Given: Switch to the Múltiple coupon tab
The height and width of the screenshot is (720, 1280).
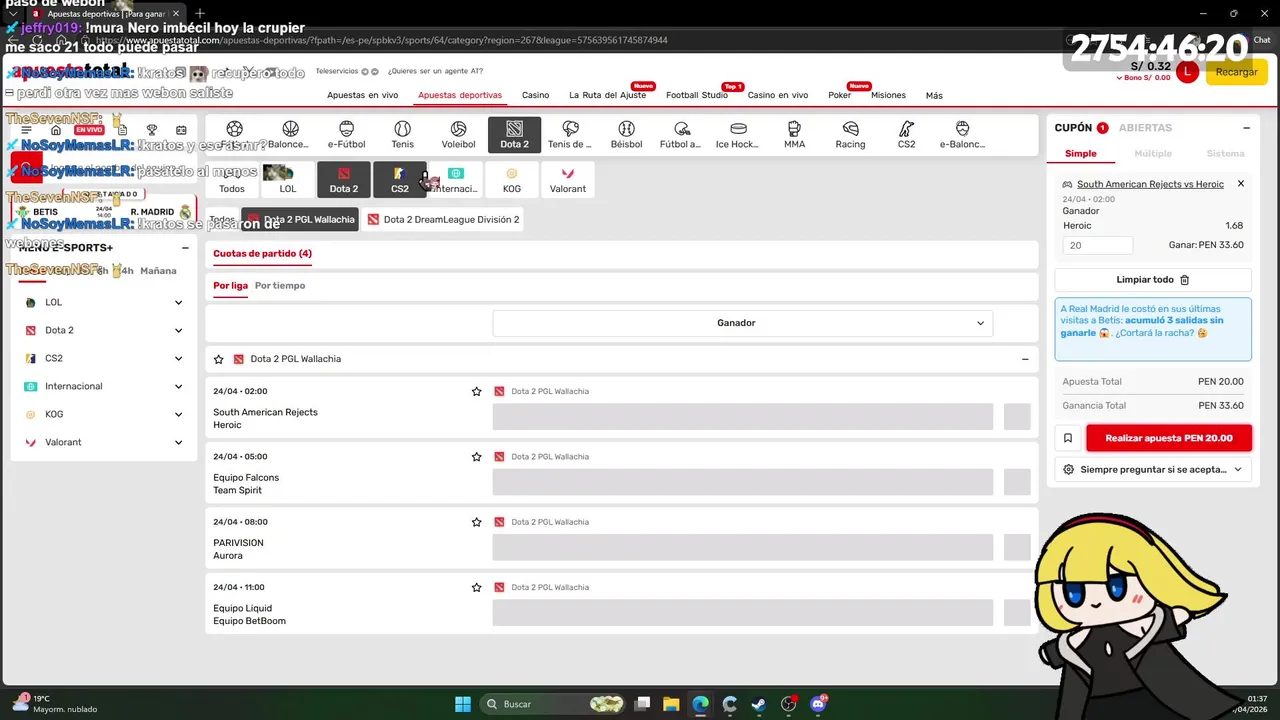Looking at the screenshot, I should [x=1153, y=154].
